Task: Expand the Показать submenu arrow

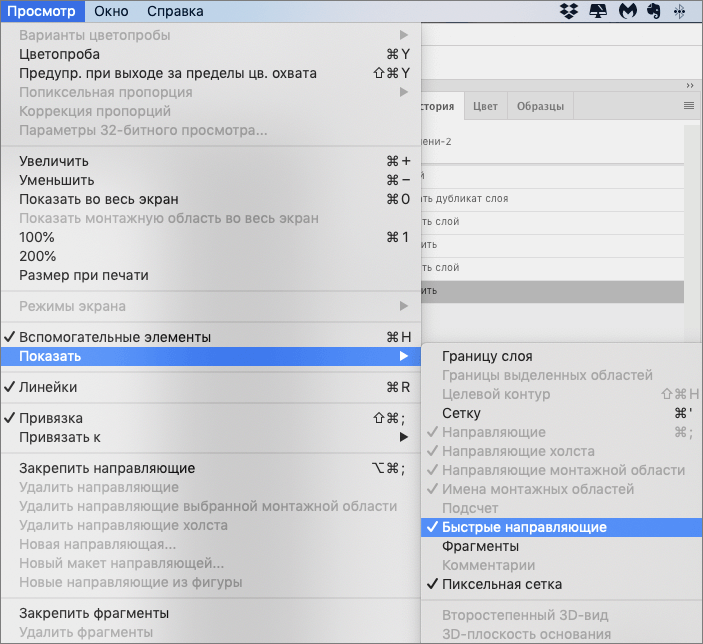Action: pyautogui.click(x=404, y=356)
